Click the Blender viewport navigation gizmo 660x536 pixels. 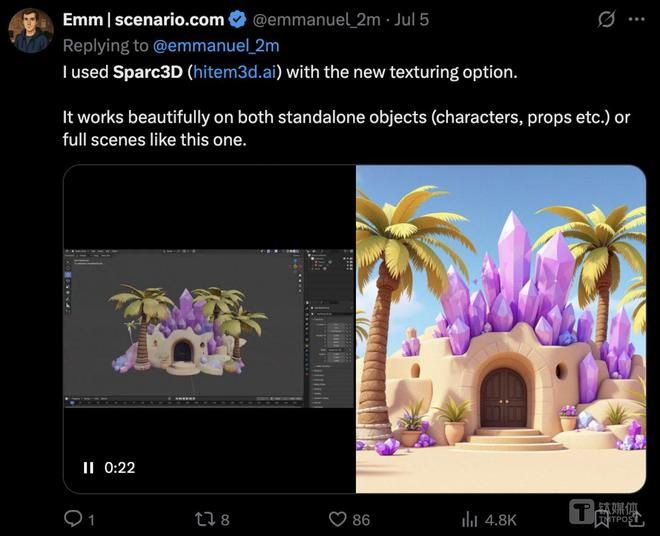[x=294, y=266]
